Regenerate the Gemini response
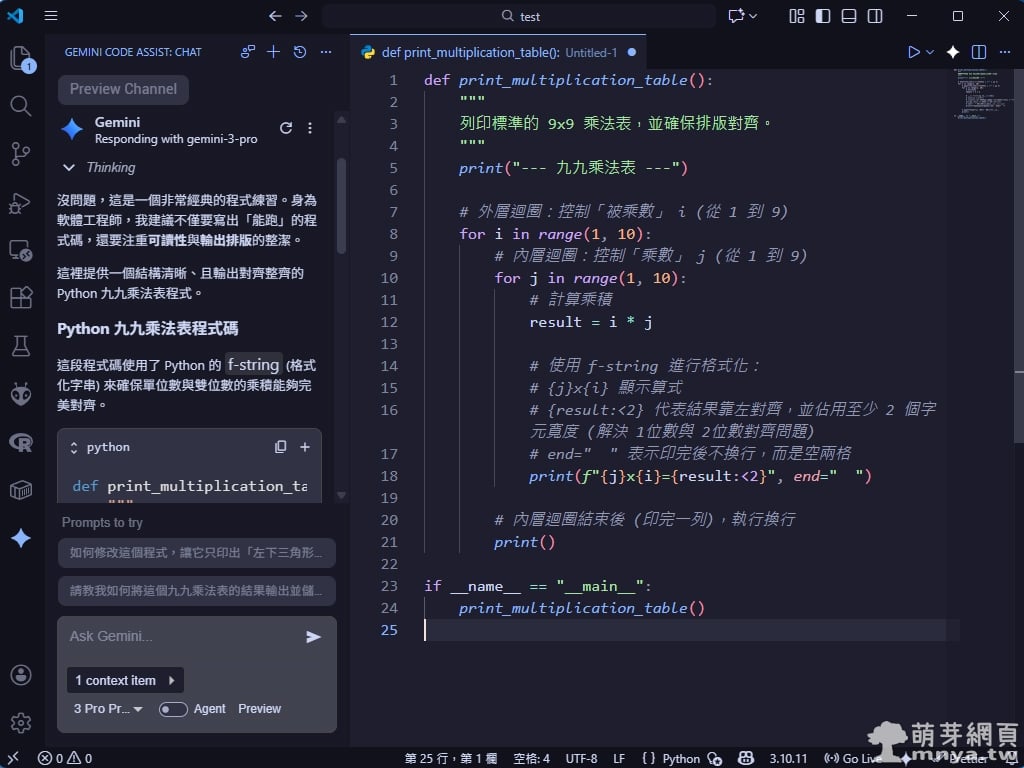 coord(286,128)
